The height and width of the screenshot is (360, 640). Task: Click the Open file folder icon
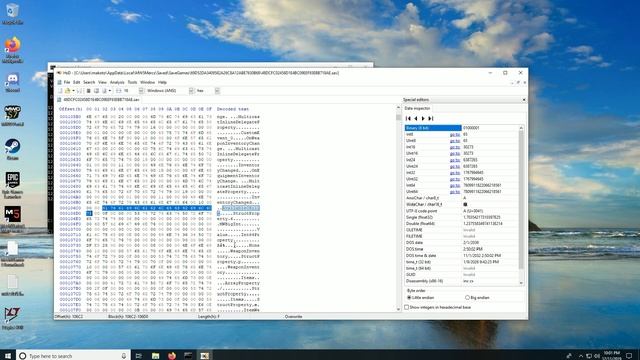68,91
